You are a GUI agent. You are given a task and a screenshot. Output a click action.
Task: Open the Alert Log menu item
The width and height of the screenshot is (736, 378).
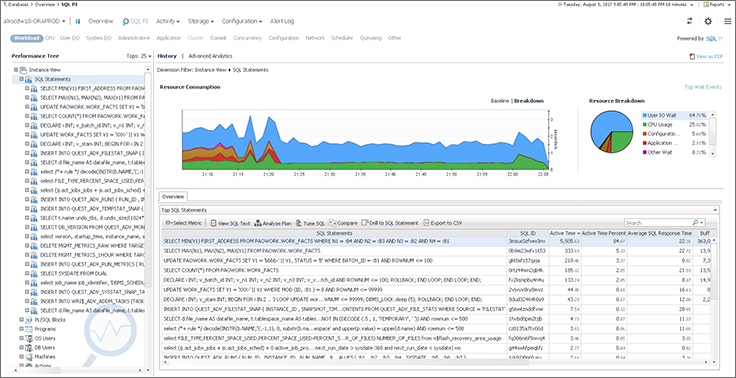click(282, 21)
